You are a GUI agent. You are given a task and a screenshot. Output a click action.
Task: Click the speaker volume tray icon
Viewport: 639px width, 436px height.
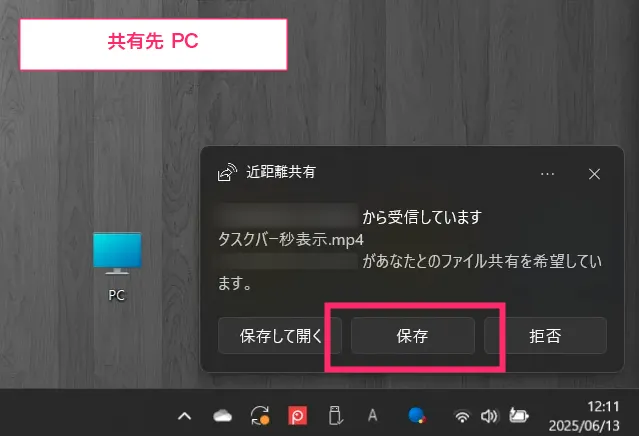(489, 416)
